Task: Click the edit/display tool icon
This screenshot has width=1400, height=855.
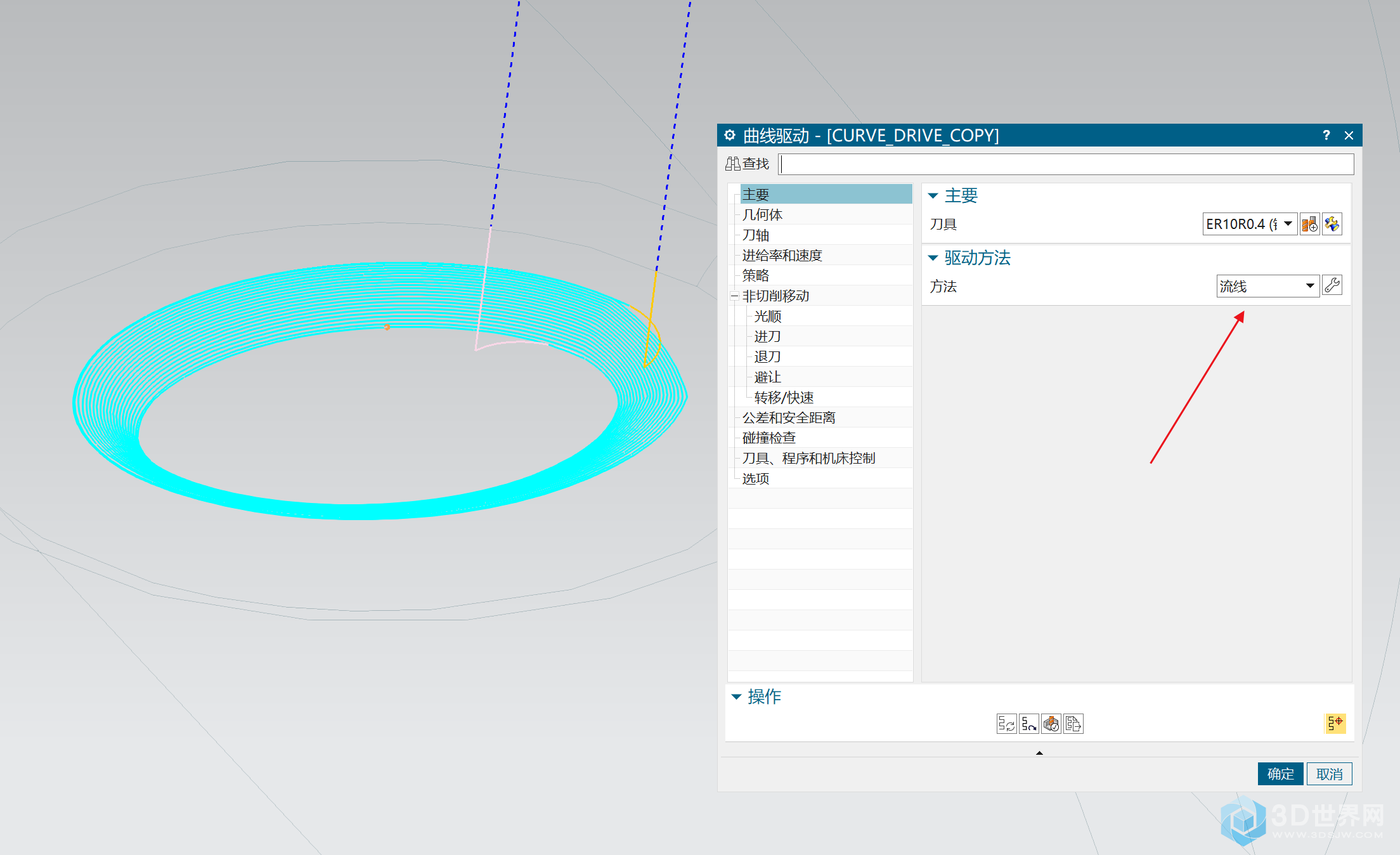Action: click(x=1332, y=224)
